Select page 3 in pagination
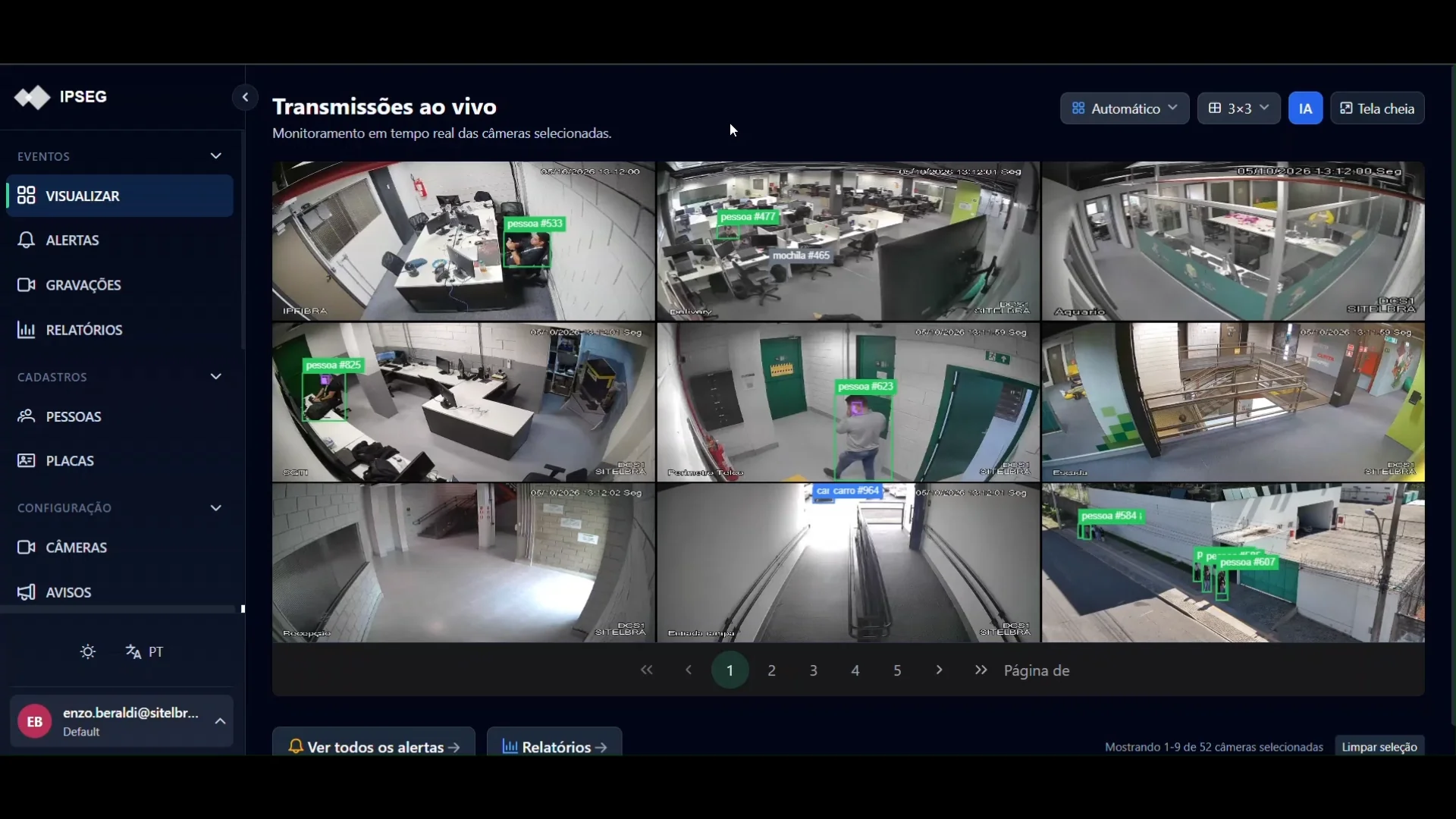Screen dimensions: 1456x819 814,670
